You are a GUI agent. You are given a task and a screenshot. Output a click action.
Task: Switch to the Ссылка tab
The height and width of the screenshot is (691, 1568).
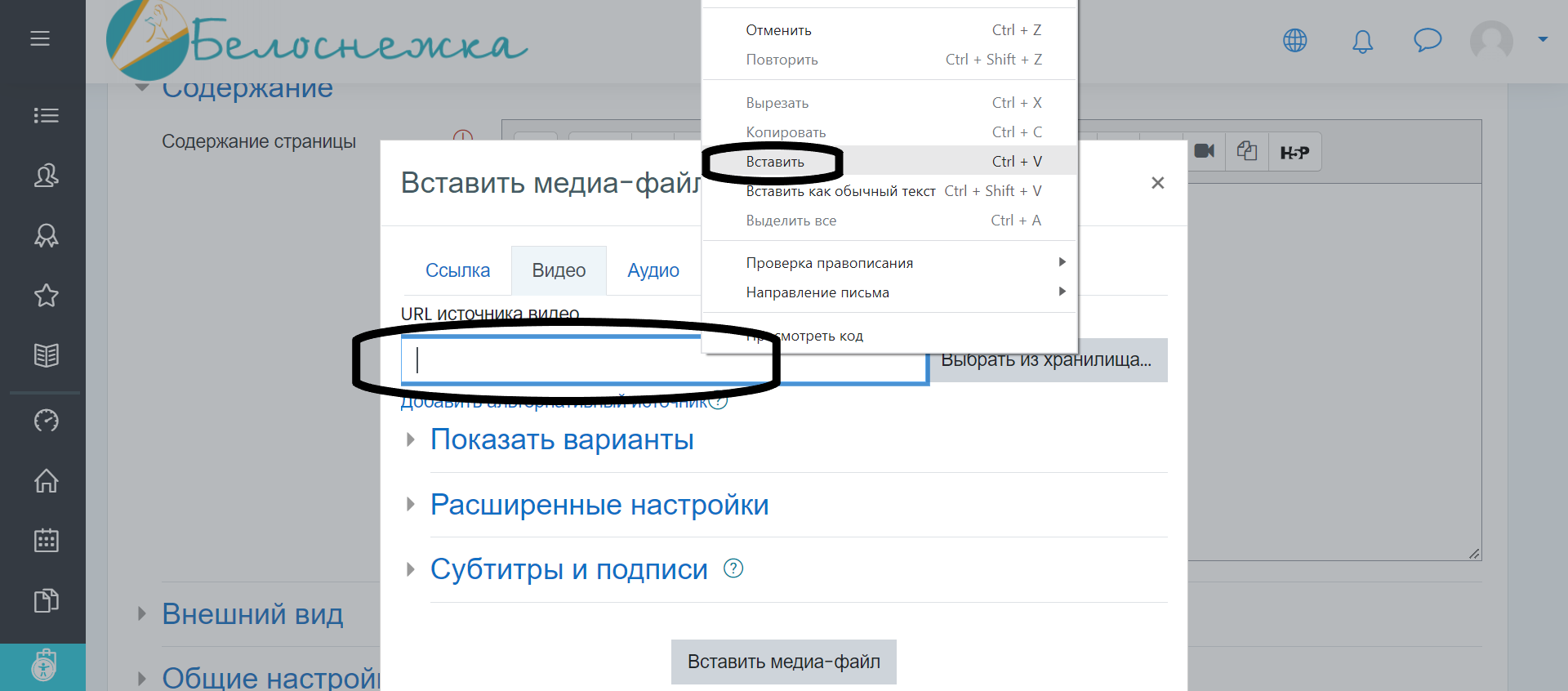tap(457, 270)
